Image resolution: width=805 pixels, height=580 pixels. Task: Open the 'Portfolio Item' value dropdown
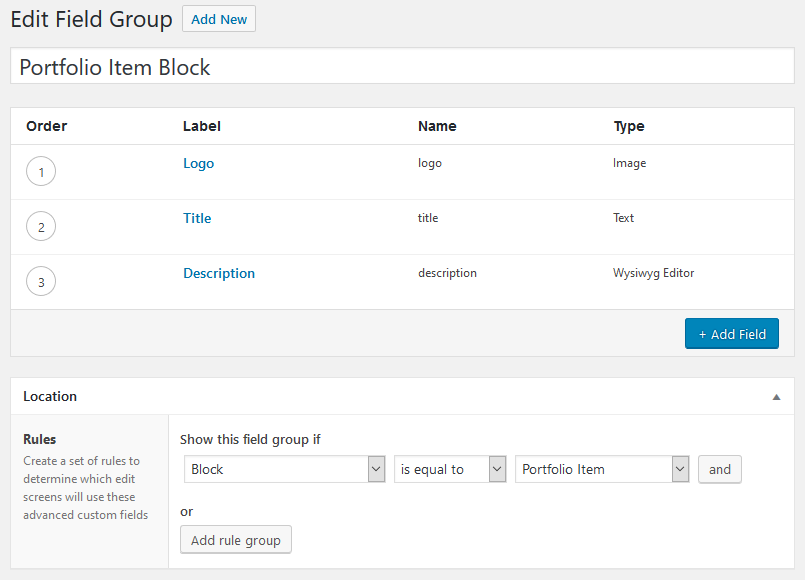602,469
